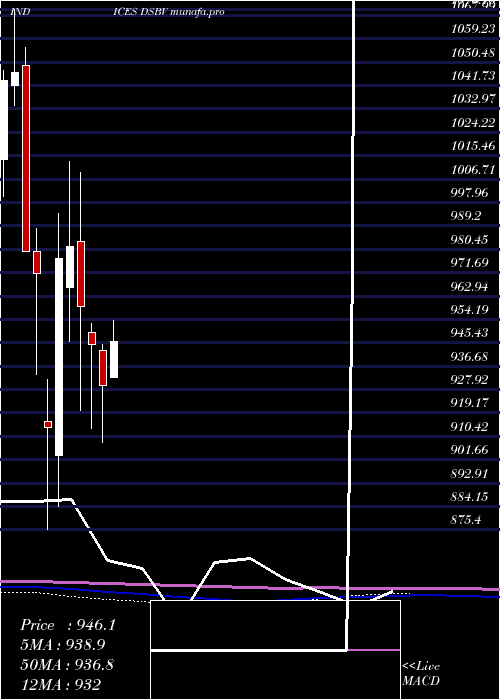Viewport: 500px width, 700px height.
Task: Click the tall white candlestick spanning 901 to 975
Action: 59,357
